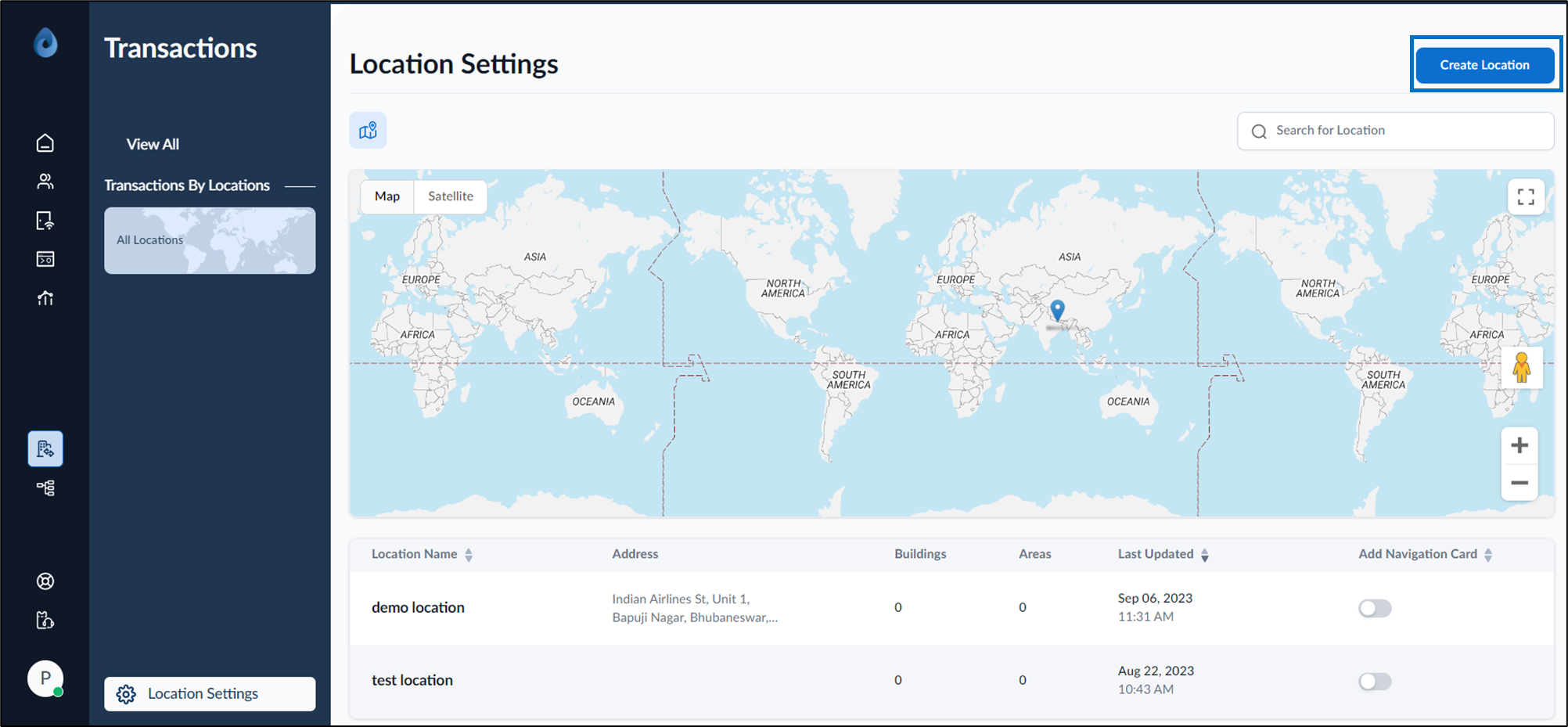Click the Indian Airlines St address text

[695, 608]
